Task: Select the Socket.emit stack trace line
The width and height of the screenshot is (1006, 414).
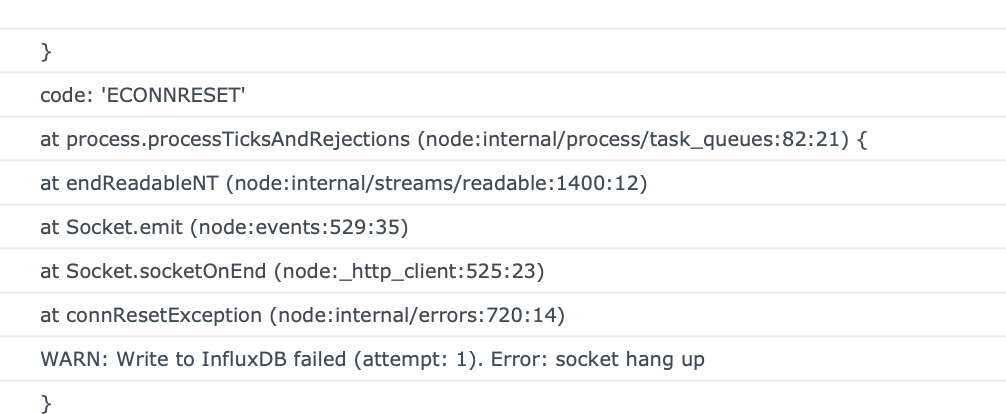Action: [225, 227]
